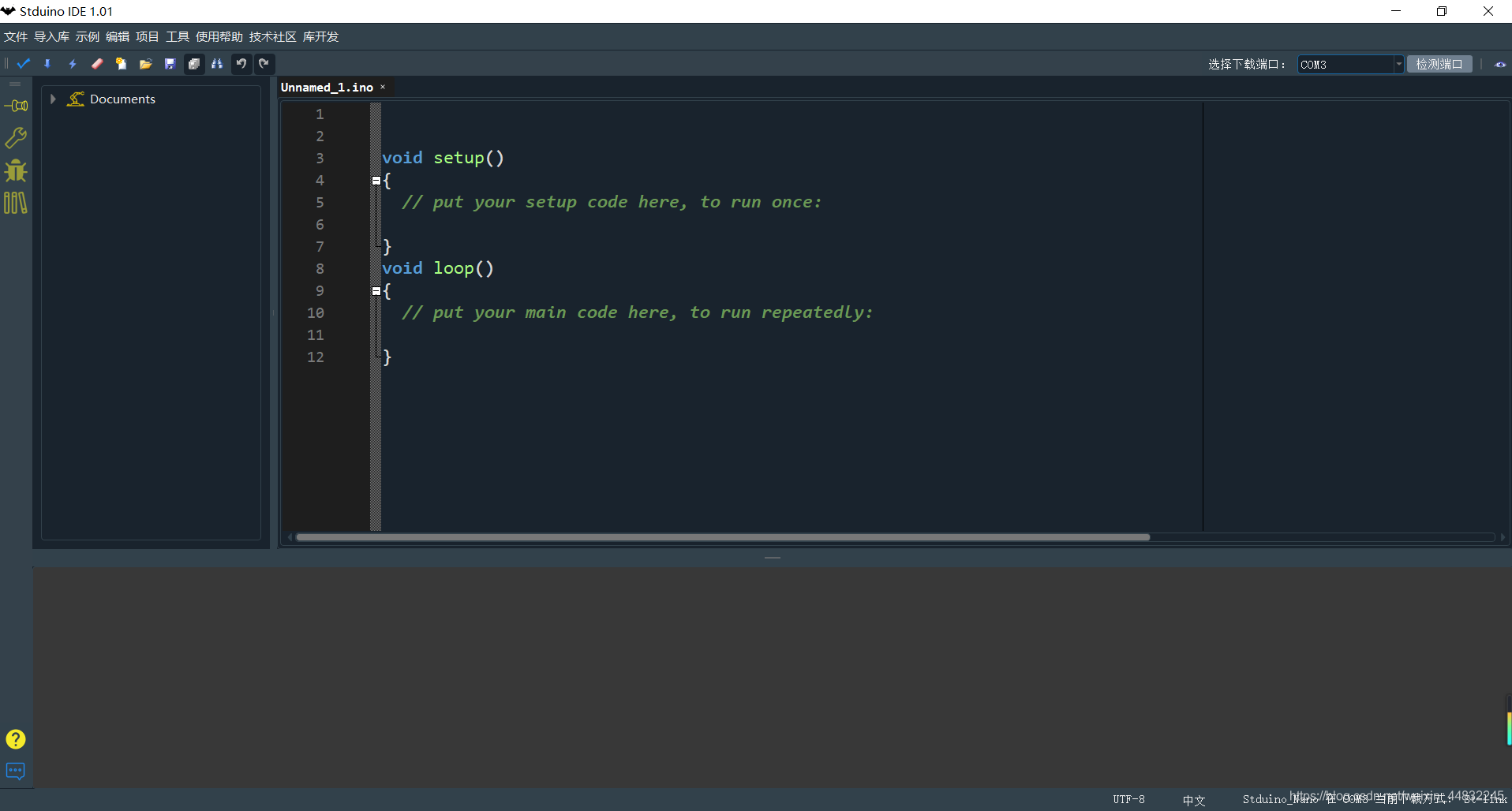The height and width of the screenshot is (811, 1512).
Task: Open the 文件 menu
Action: pos(16,37)
